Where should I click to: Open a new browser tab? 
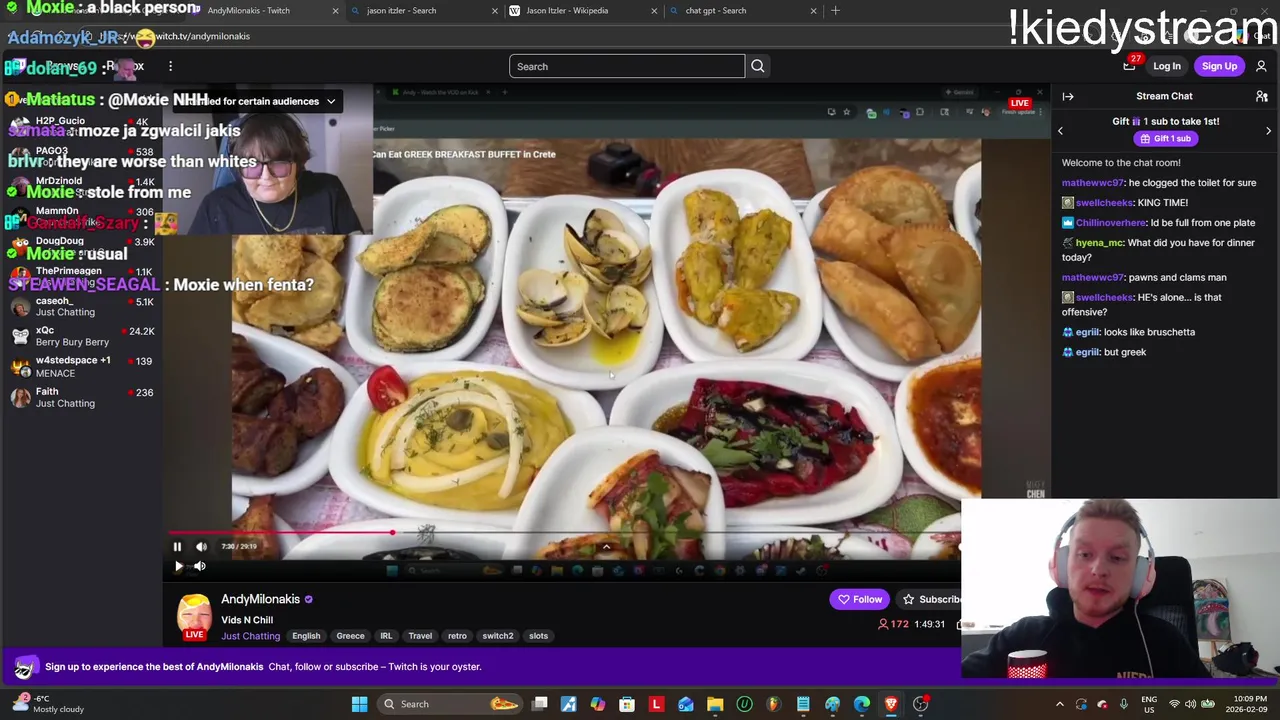click(835, 11)
